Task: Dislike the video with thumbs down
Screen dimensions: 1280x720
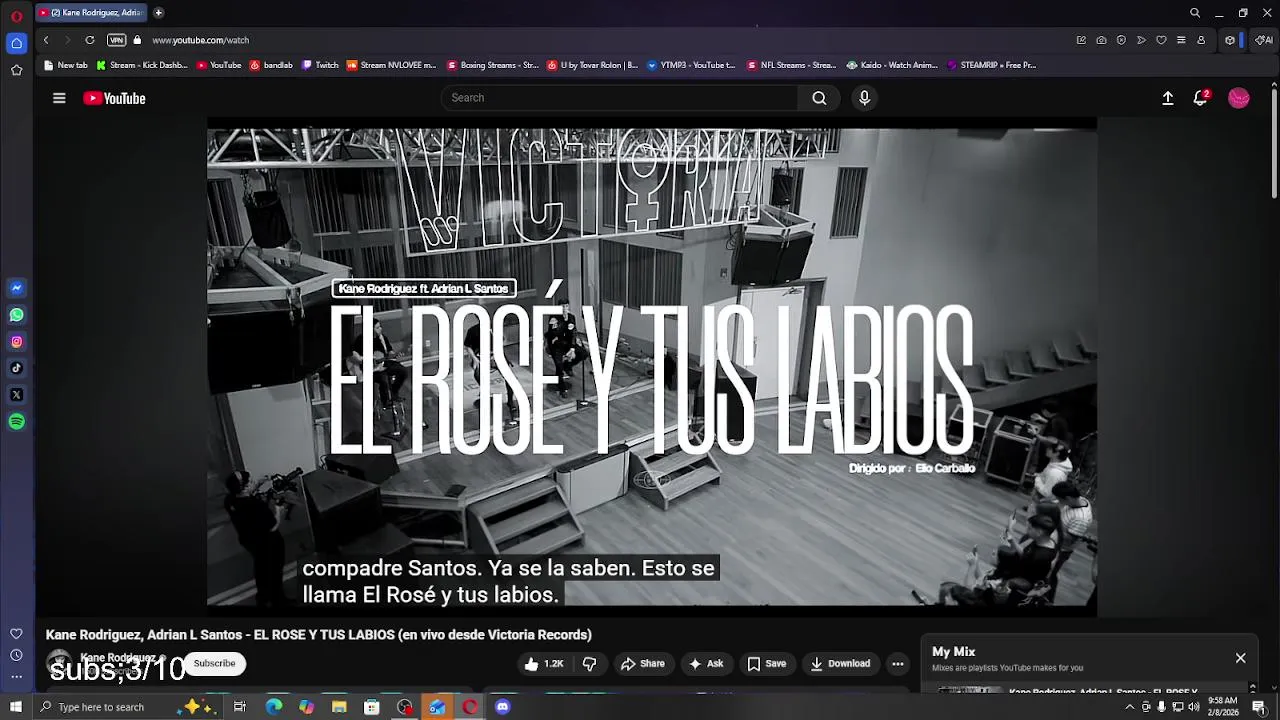Action: pyautogui.click(x=589, y=664)
